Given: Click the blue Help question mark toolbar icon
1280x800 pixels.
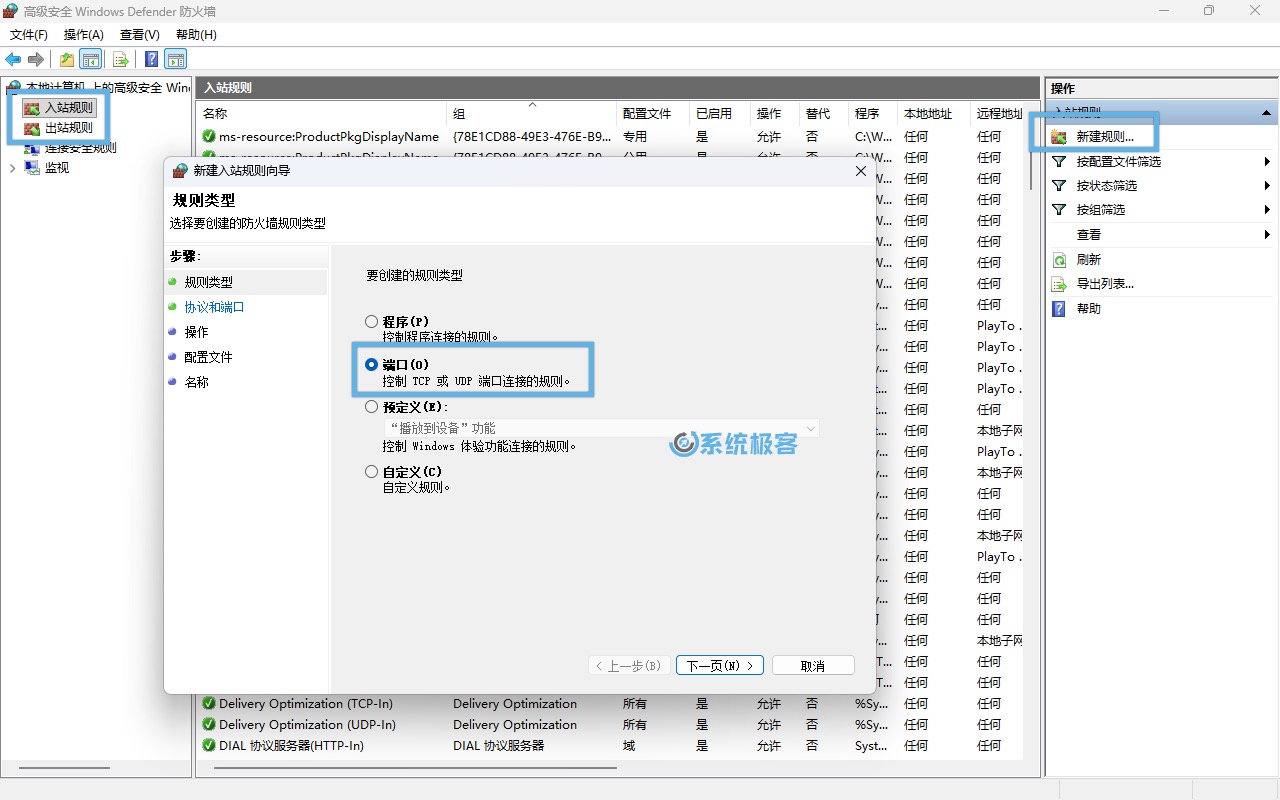Looking at the screenshot, I should (151, 60).
